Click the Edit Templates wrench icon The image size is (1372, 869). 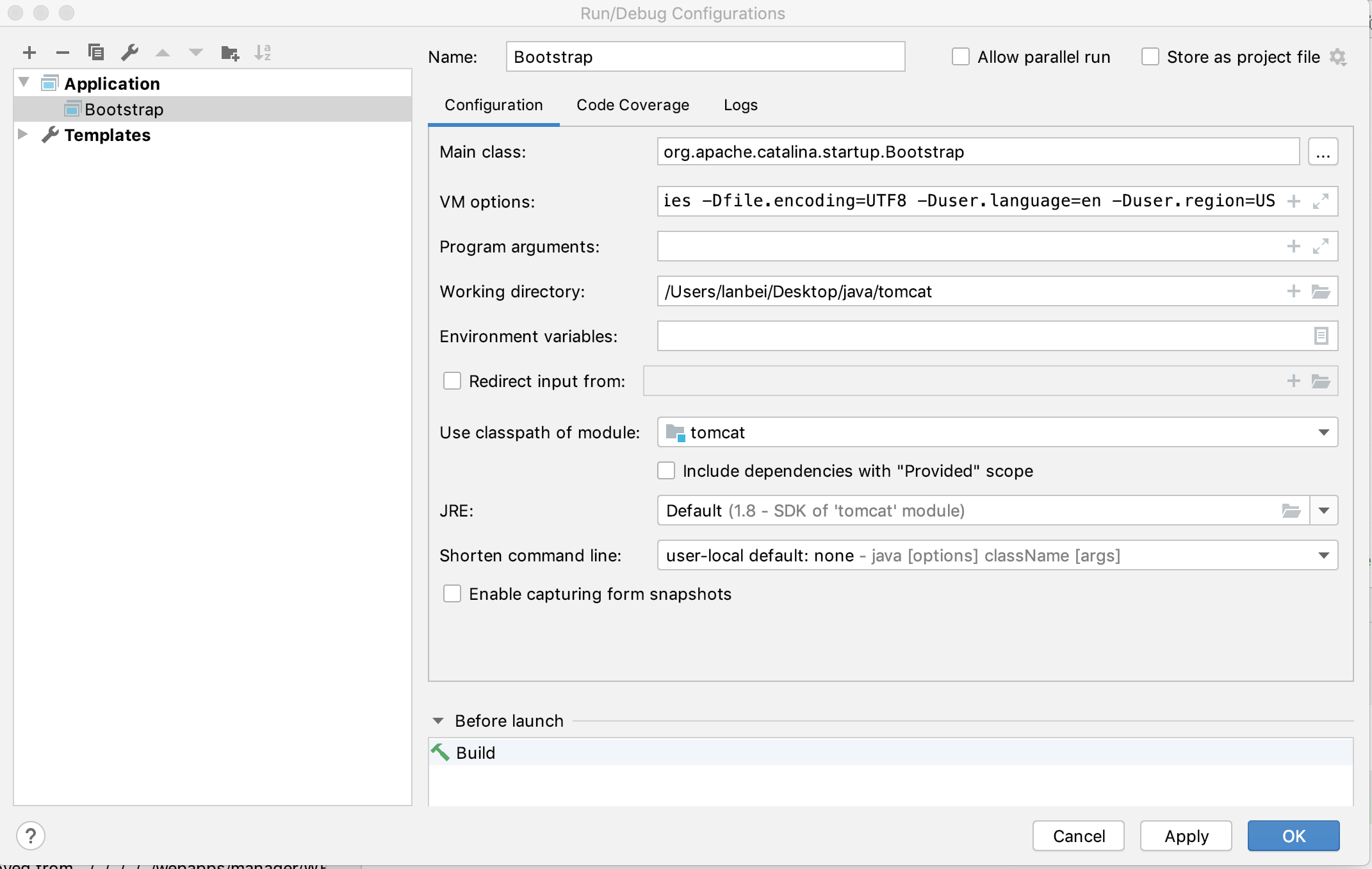coord(130,53)
